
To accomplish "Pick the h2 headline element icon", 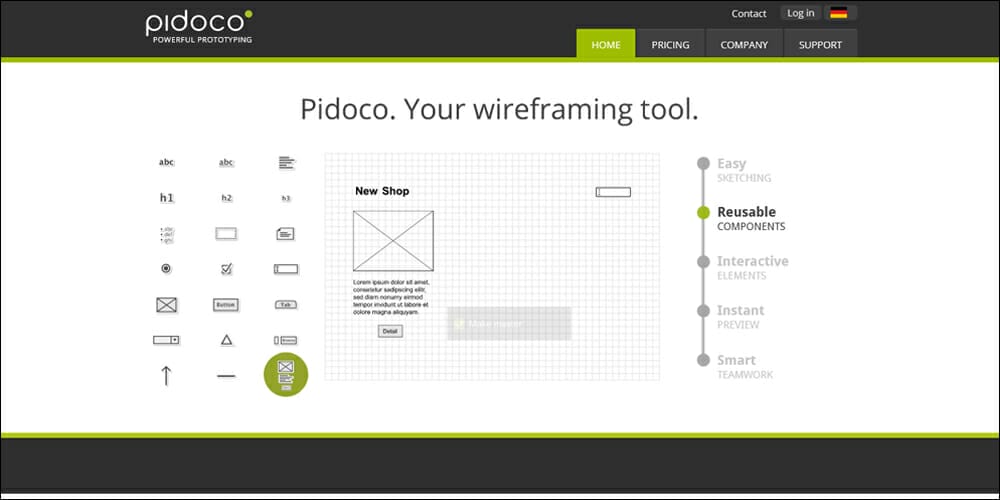I will click(x=226, y=198).
